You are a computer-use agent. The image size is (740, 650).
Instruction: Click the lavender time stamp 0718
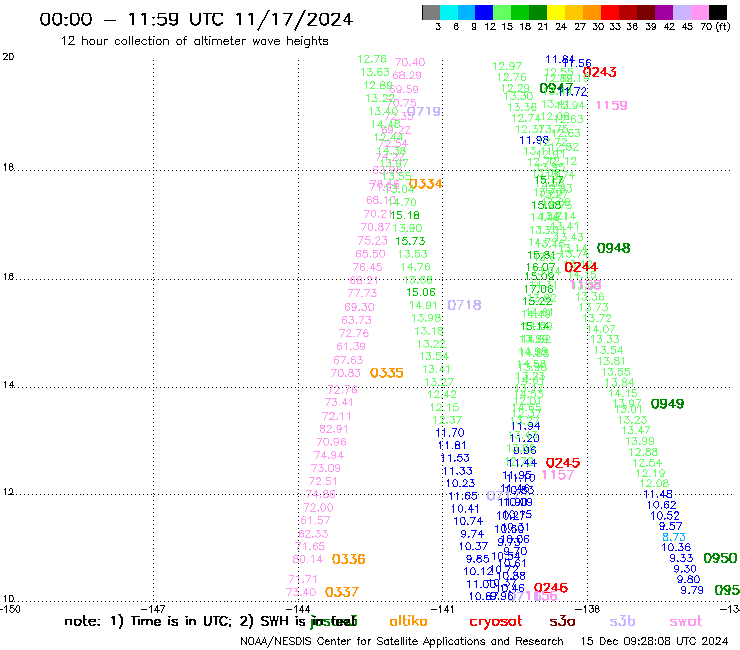click(x=464, y=305)
